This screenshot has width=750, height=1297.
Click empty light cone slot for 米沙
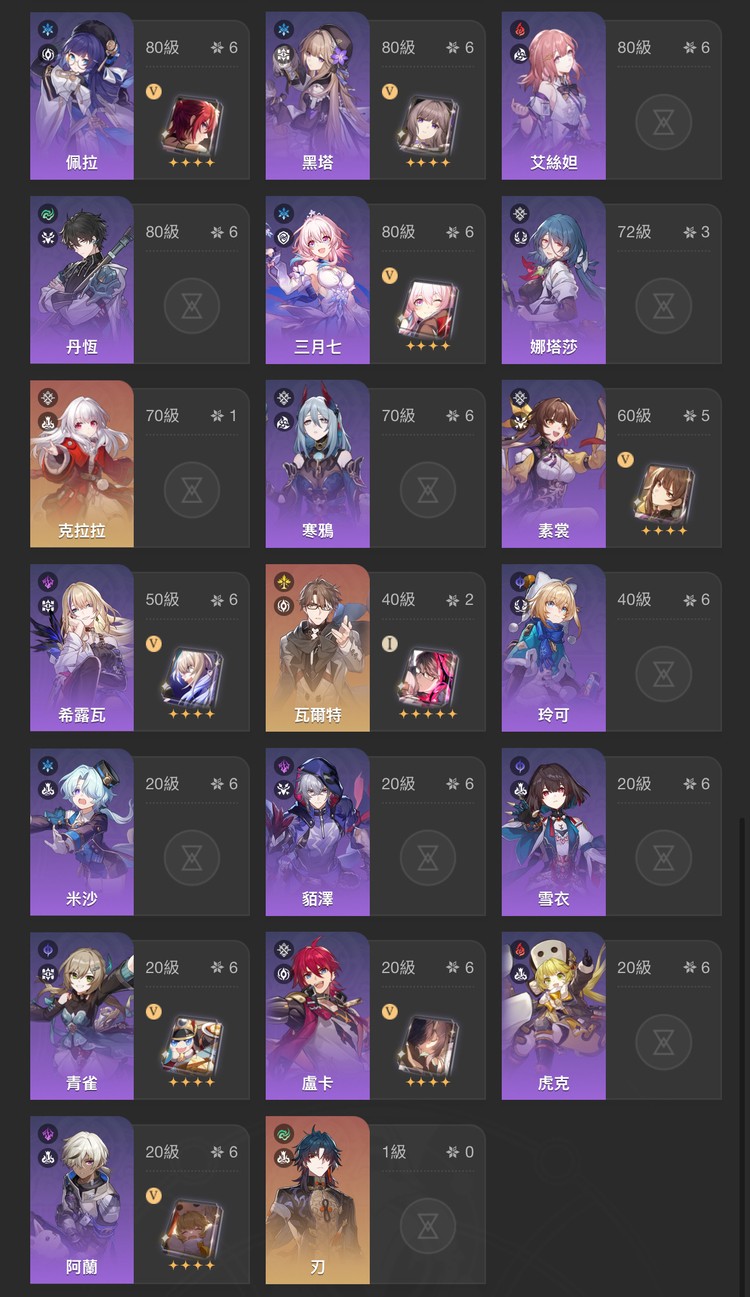tap(191, 858)
